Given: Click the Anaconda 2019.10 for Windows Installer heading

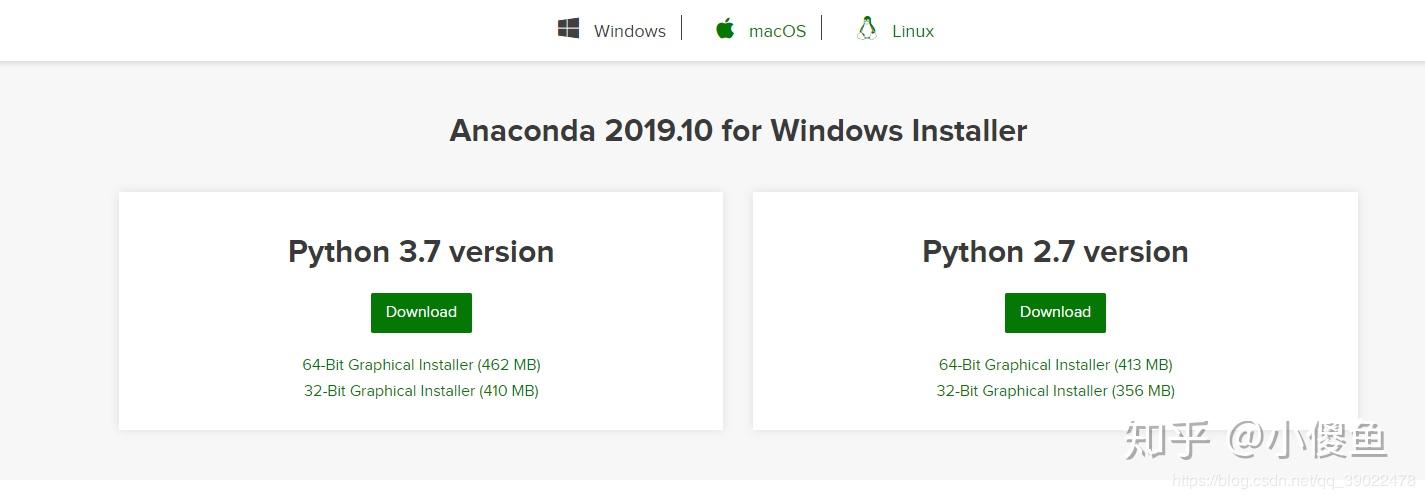Looking at the screenshot, I should pos(738,131).
